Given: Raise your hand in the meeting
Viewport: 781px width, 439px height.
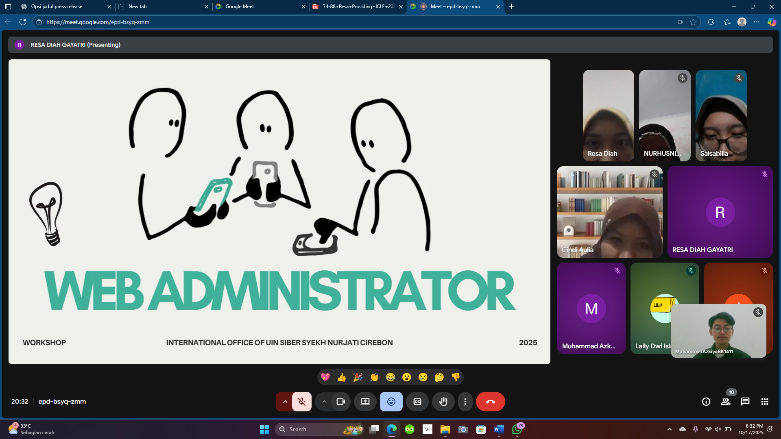Looking at the screenshot, I should coord(443,402).
